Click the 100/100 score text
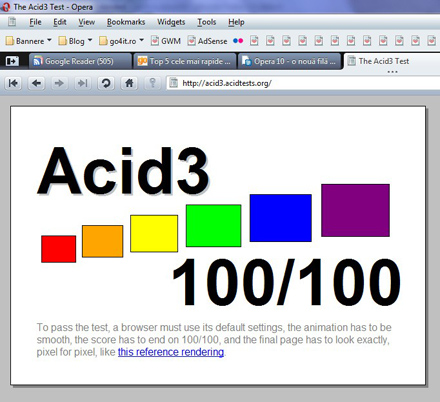Screen dimensions: 440x402 tap(286, 282)
